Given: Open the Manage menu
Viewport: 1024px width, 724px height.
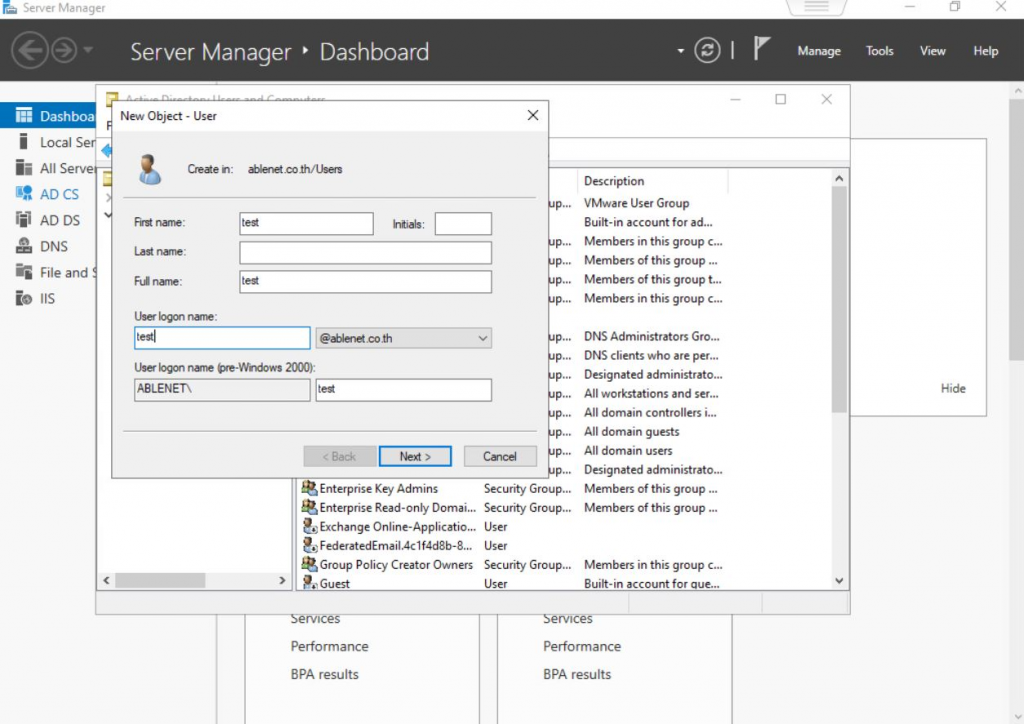Looking at the screenshot, I should pyautogui.click(x=818, y=51).
